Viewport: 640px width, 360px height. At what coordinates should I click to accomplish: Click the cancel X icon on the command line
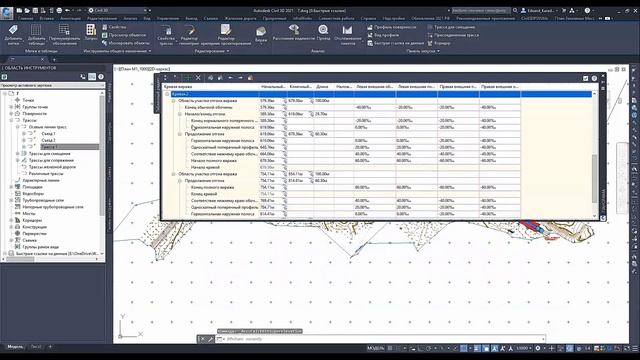click(202, 339)
